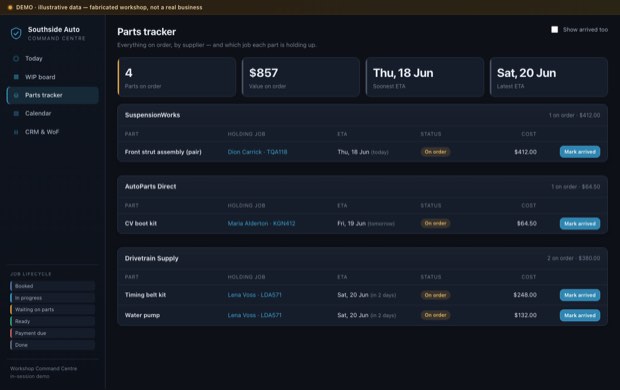Open the Today page
This screenshot has width=620, height=390.
pos(53,59)
